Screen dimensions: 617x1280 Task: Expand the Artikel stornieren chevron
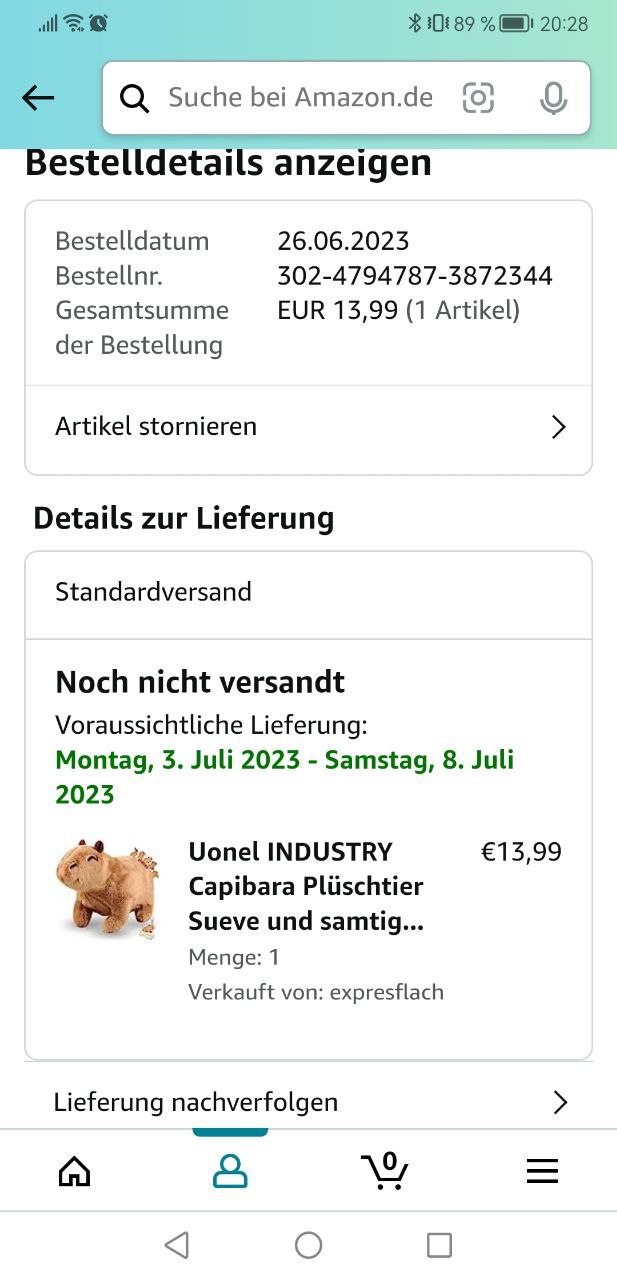point(559,428)
